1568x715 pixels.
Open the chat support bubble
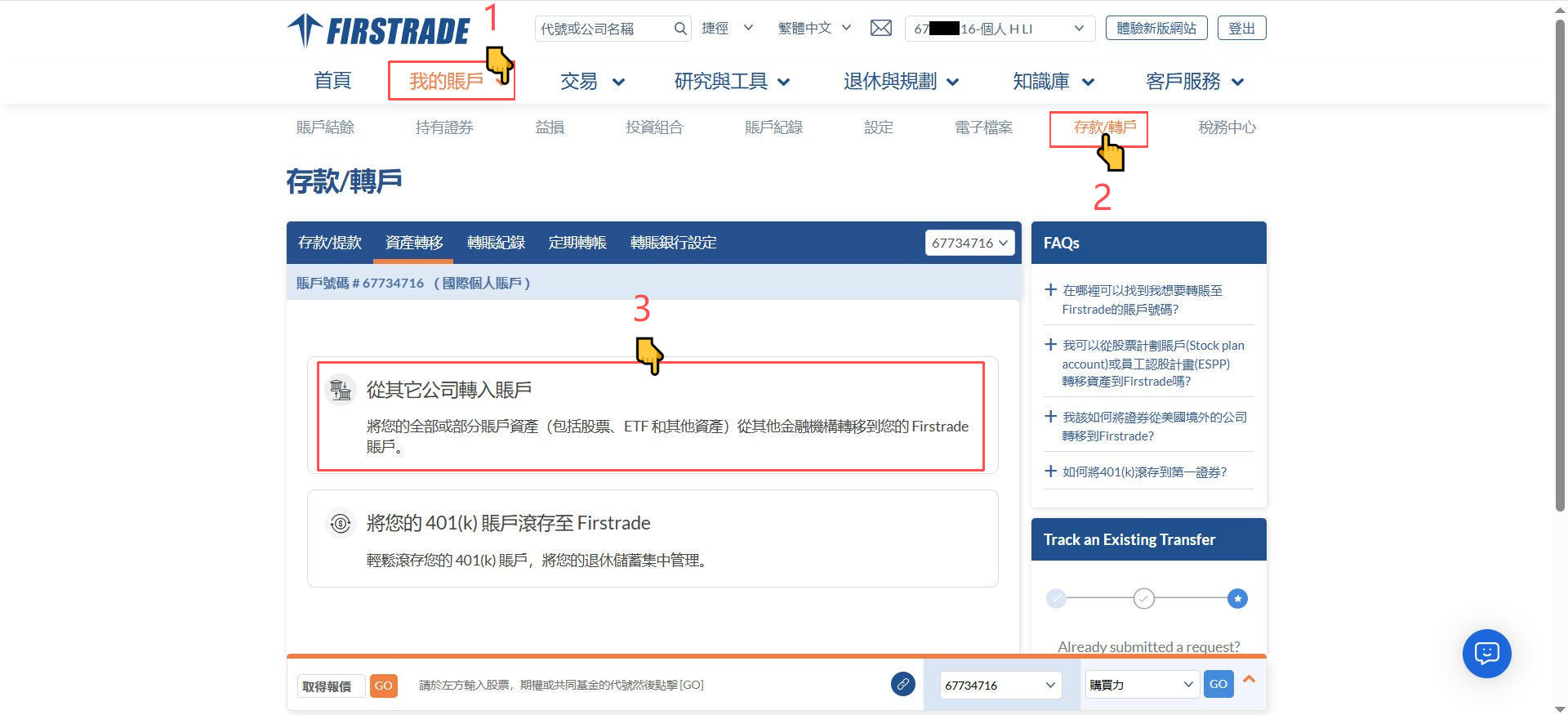[x=1486, y=653]
